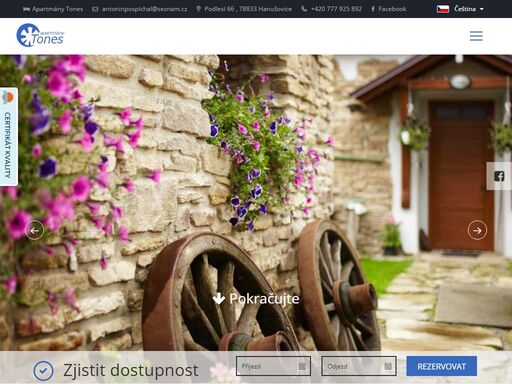
Task: Click the Czech flag icon
Action: 443,9
